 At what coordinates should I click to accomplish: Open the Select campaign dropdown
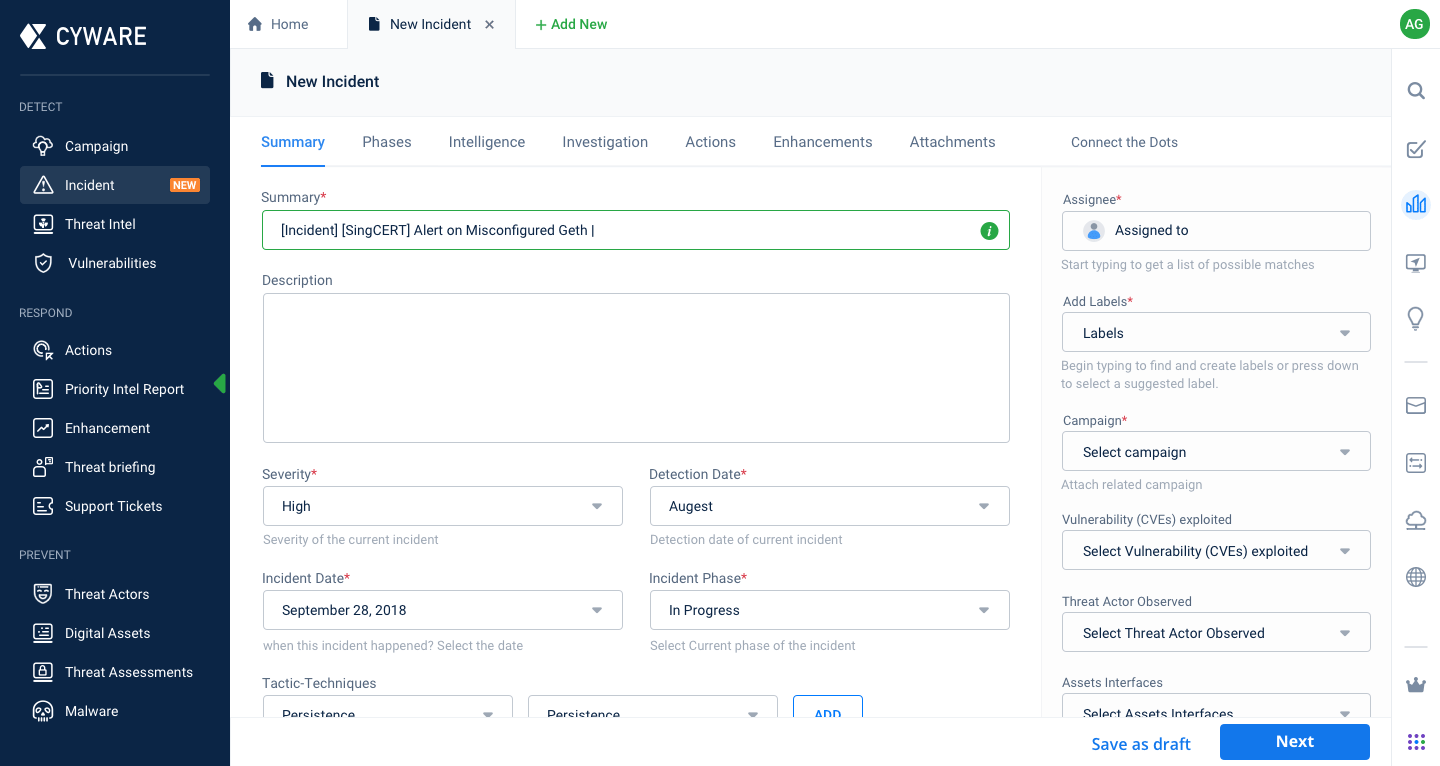(x=1216, y=452)
